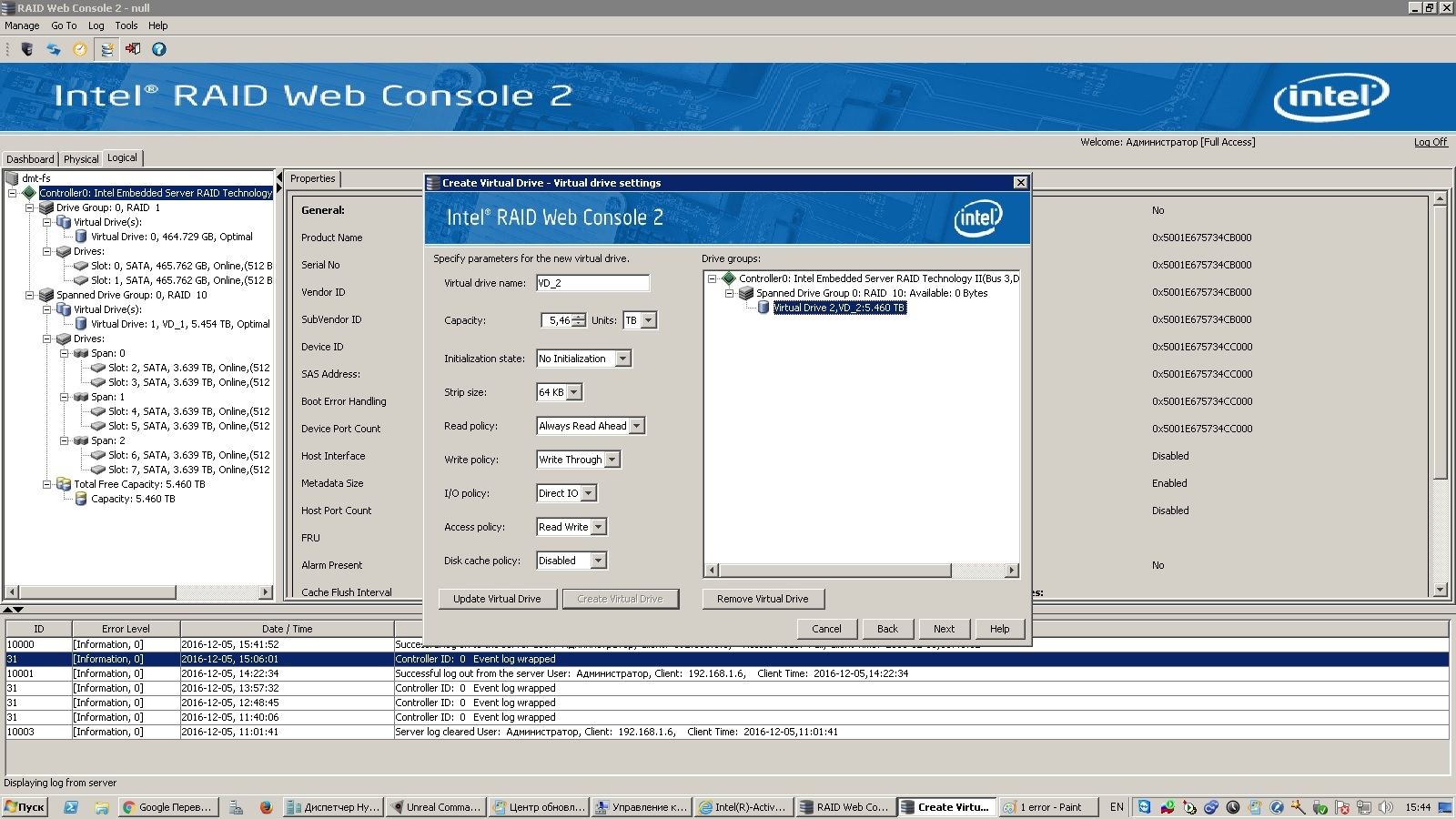Collapse the Spanned Drive Group node in dialog
Viewport: 1456px width, 819px height.
pos(729,293)
